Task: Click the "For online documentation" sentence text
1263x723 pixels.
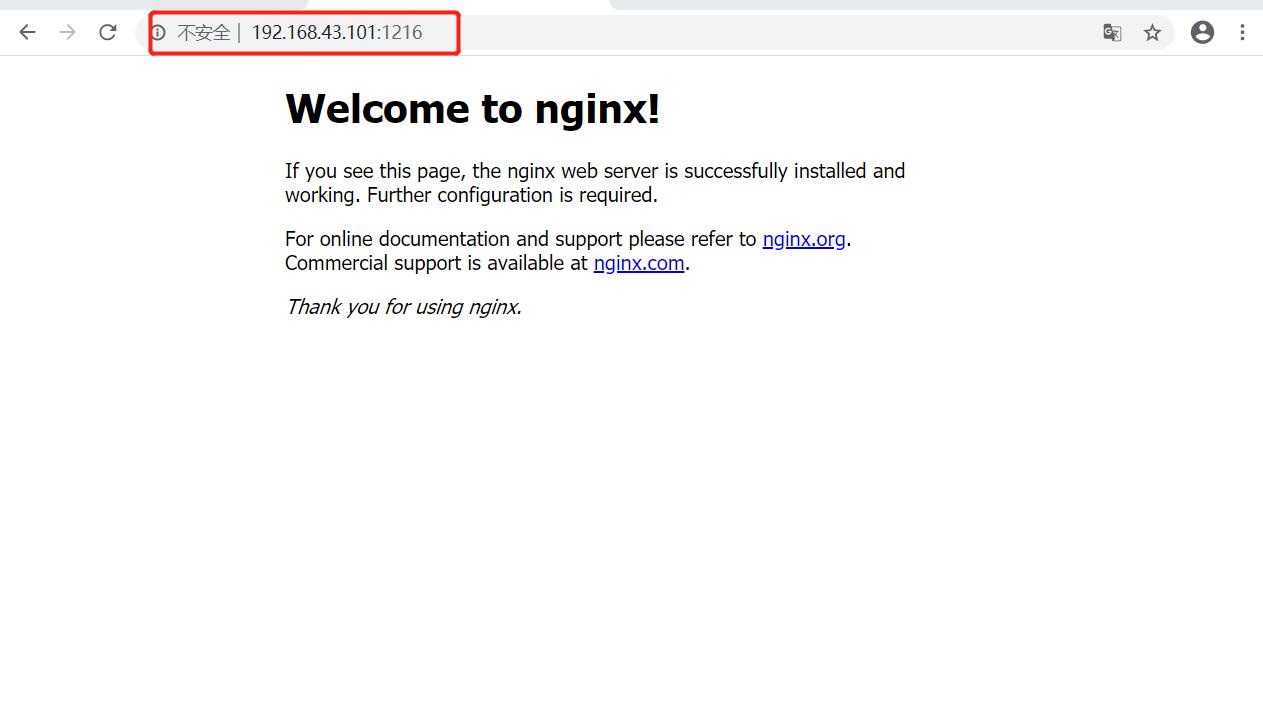Action: coord(520,239)
